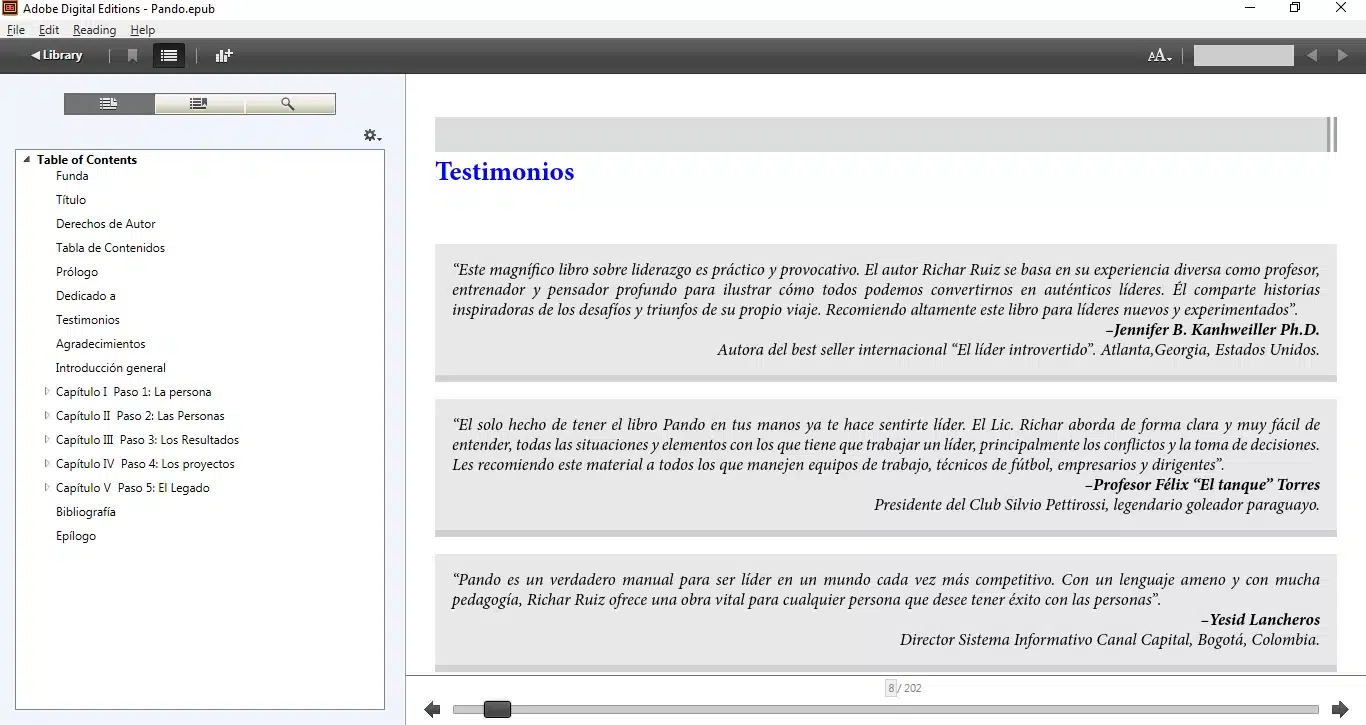Open the panel options gear menu
The image size is (1366, 725).
click(372, 135)
